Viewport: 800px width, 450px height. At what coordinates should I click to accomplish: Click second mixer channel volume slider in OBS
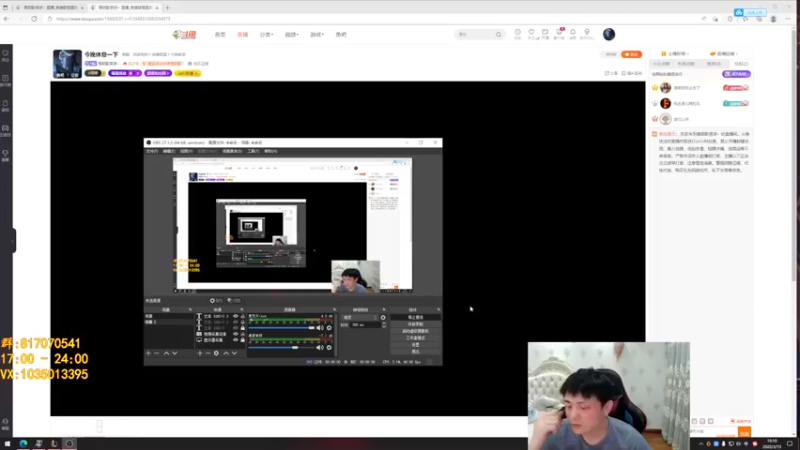[x=281, y=347]
